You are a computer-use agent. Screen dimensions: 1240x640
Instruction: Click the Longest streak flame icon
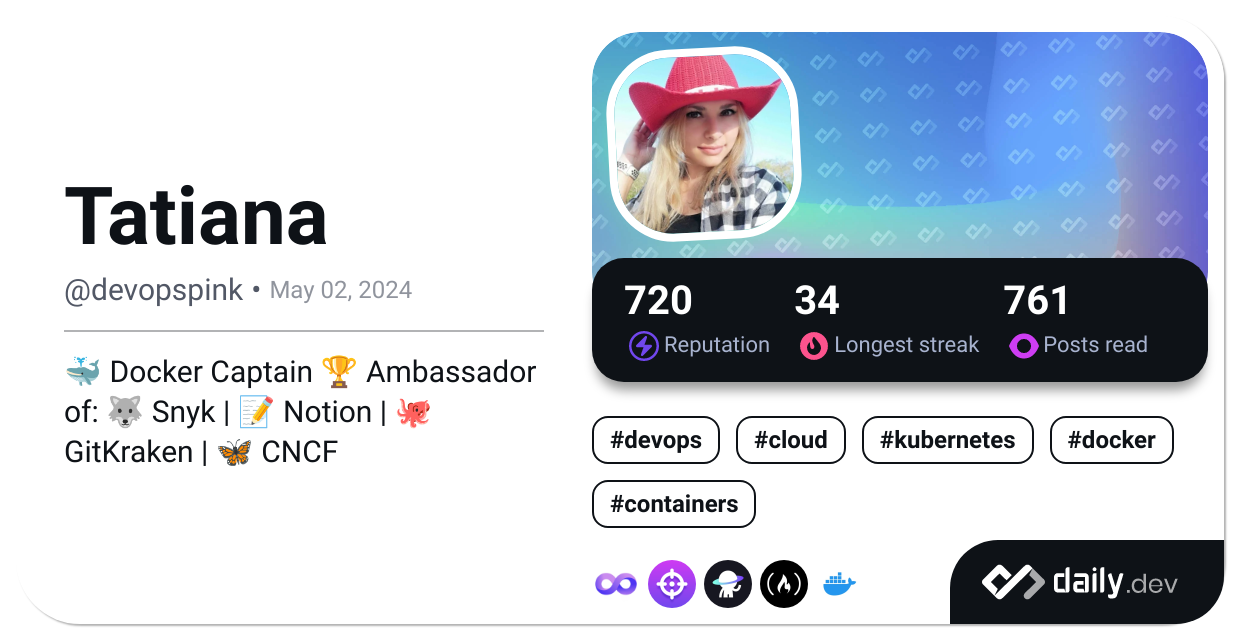813,345
